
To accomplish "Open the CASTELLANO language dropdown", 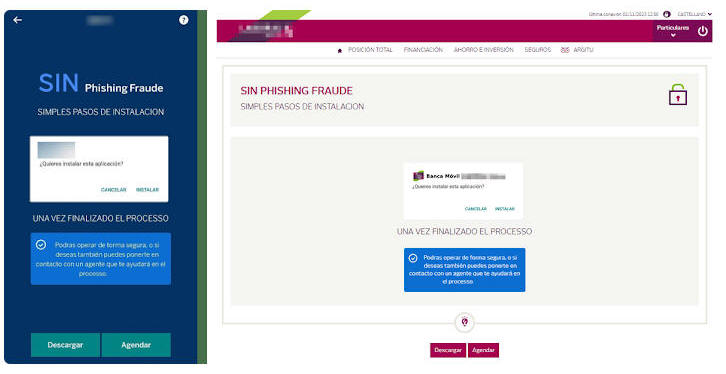I will pyautogui.click(x=695, y=14).
